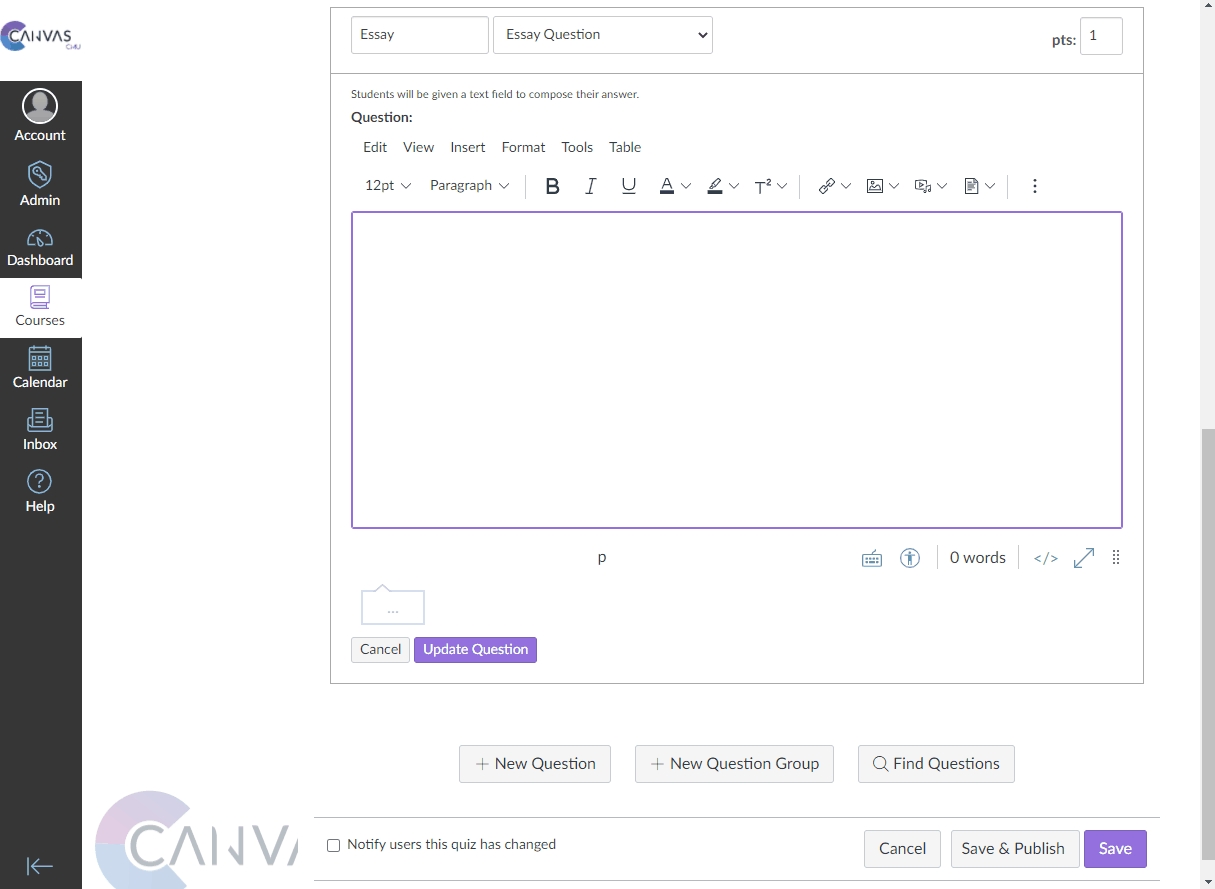Image resolution: width=1215 pixels, height=889 pixels.
Task: Open the text color picker
Action: pos(667,186)
